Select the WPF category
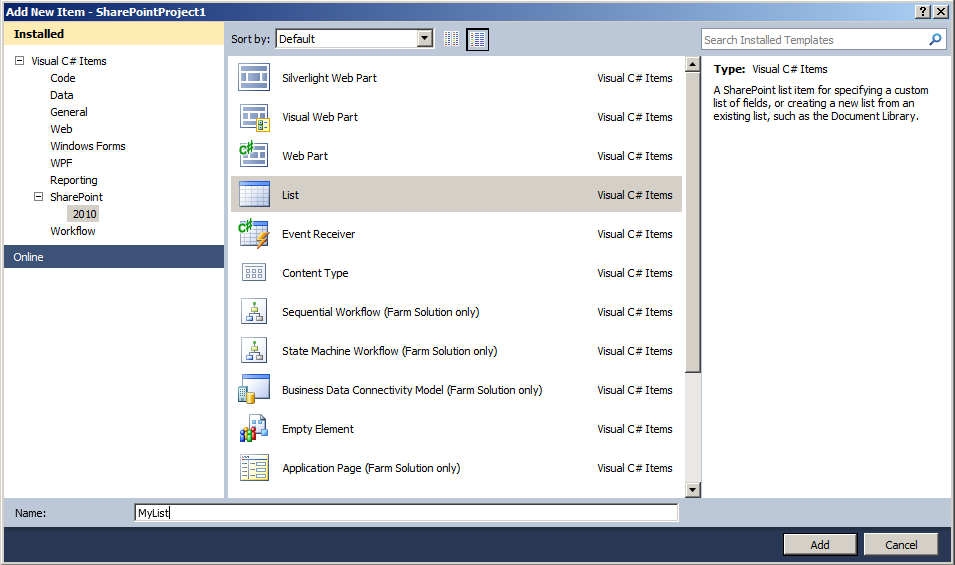 pyautogui.click(x=61, y=163)
